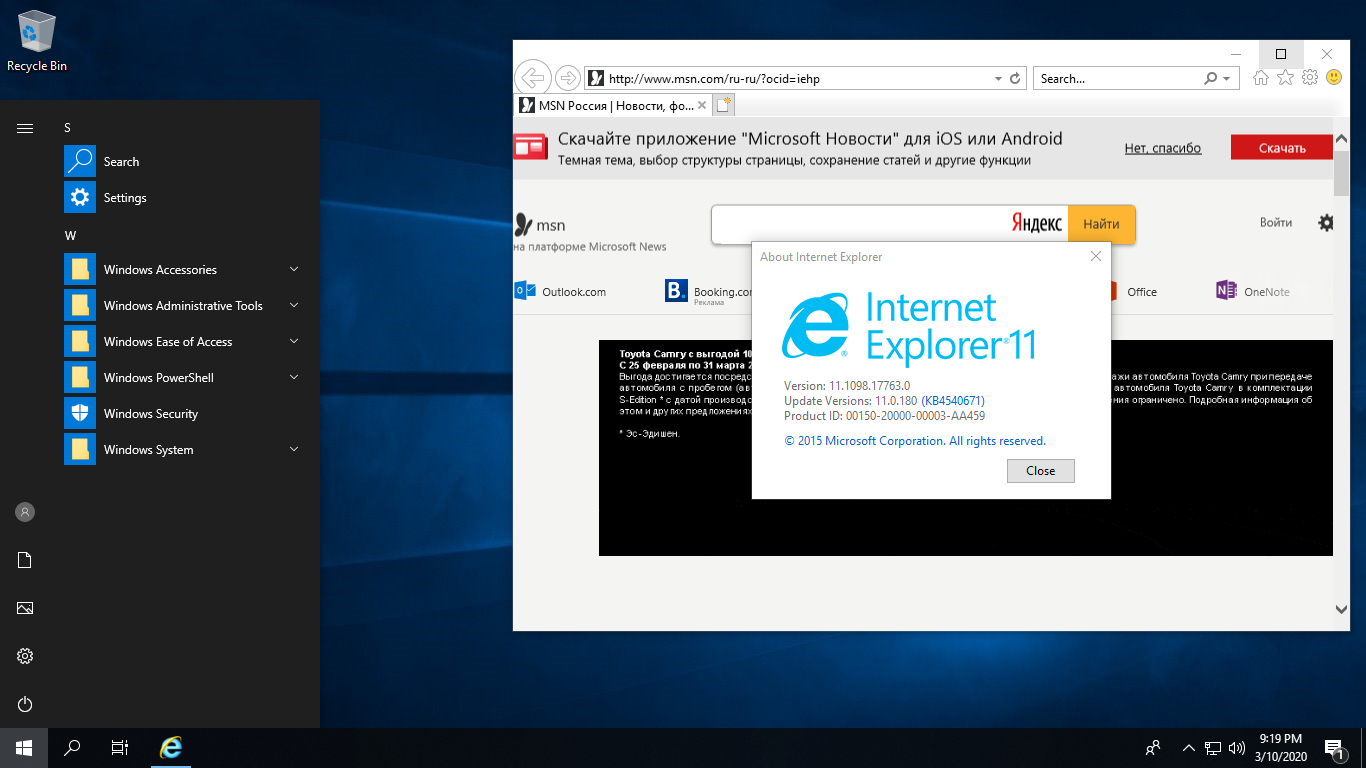Click the Start menu hamburger button
Viewport: 1366px width, 768px height.
click(x=25, y=128)
